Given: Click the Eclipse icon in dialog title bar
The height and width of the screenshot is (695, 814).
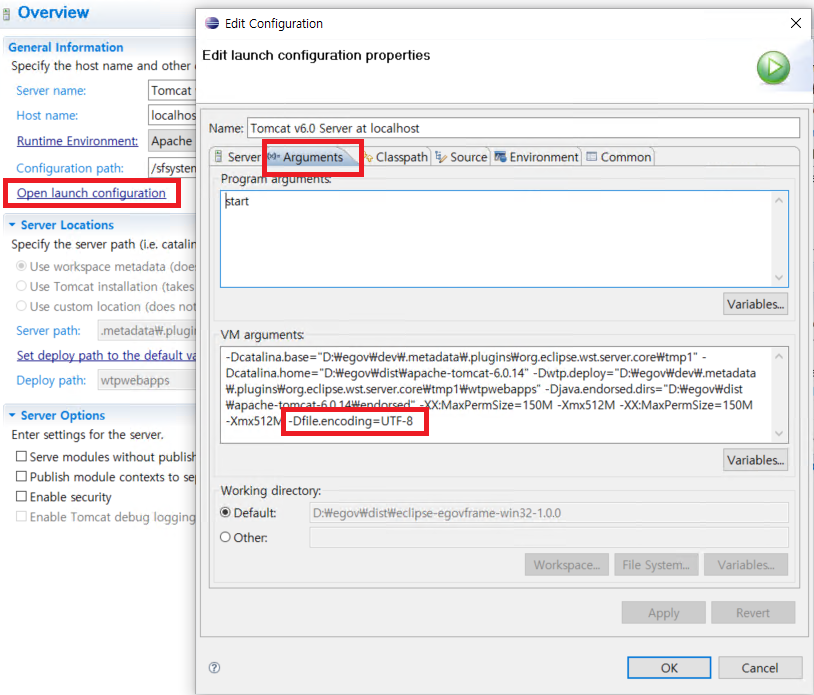Looking at the screenshot, I should tap(212, 23).
